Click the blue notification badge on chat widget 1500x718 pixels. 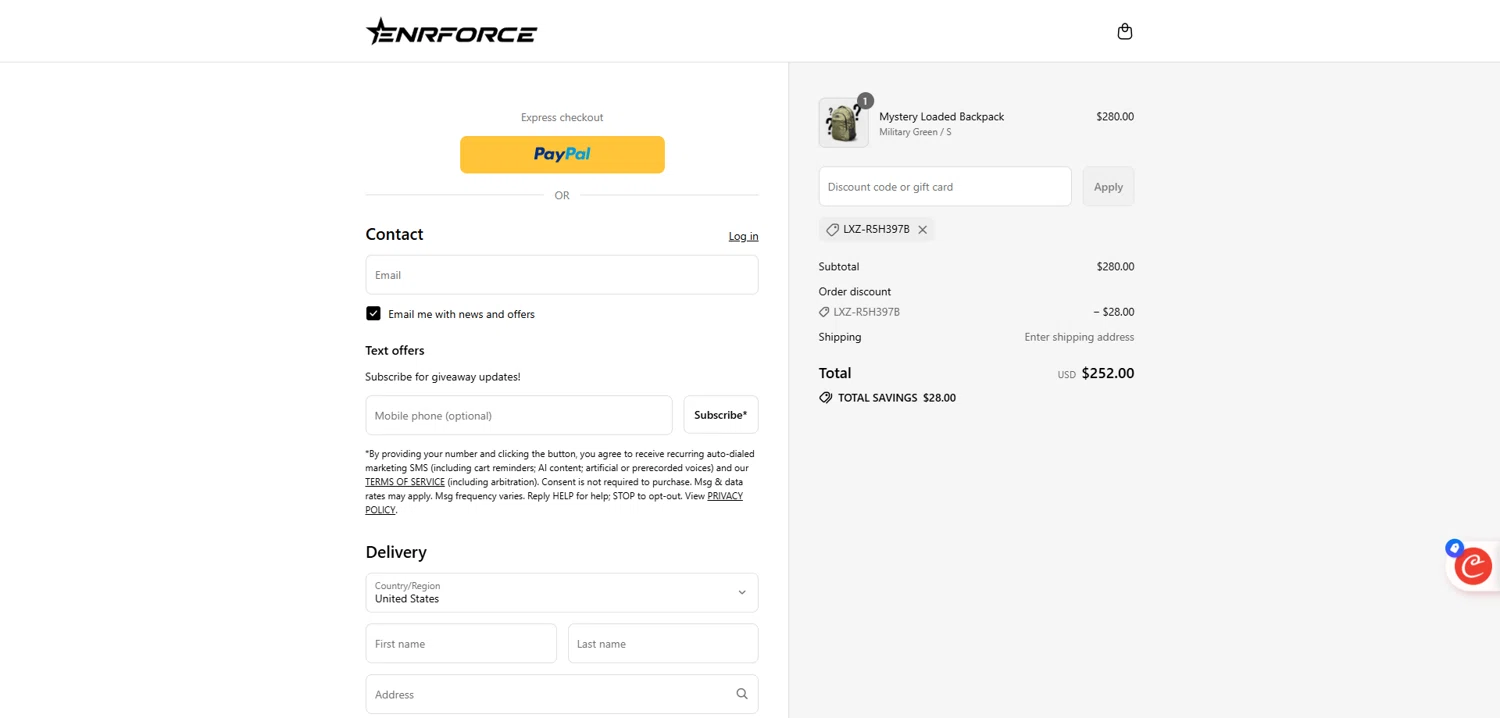(x=1454, y=548)
